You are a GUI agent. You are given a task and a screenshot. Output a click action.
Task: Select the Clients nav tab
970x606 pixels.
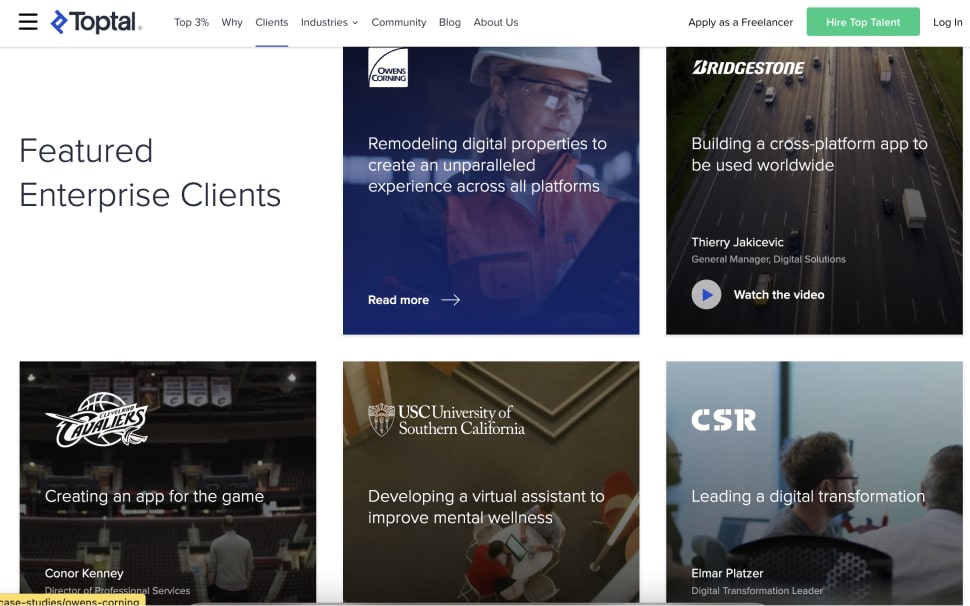(x=272, y=22)
